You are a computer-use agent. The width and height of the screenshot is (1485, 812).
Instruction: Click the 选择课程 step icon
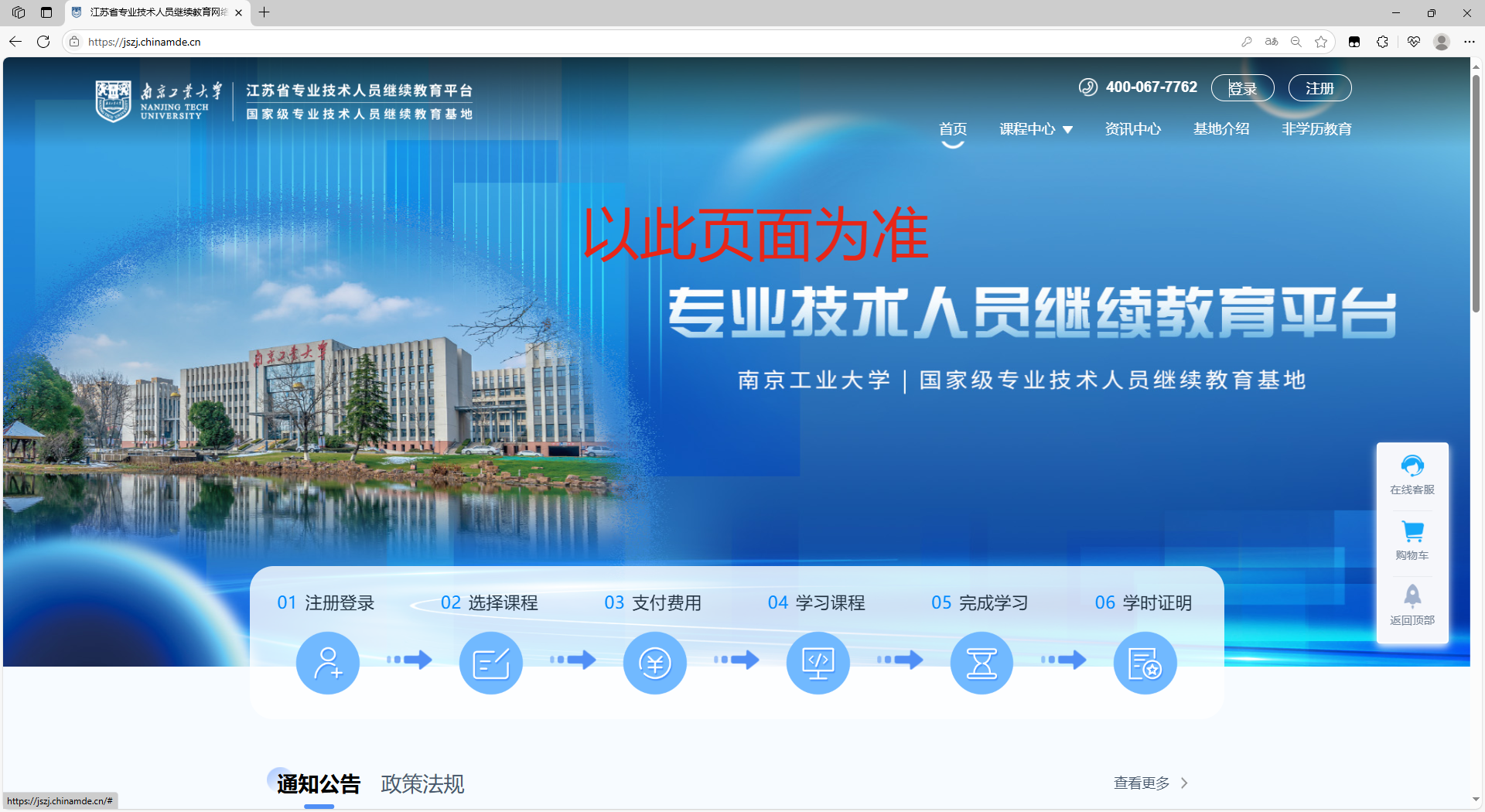click(x=491, y=663)
